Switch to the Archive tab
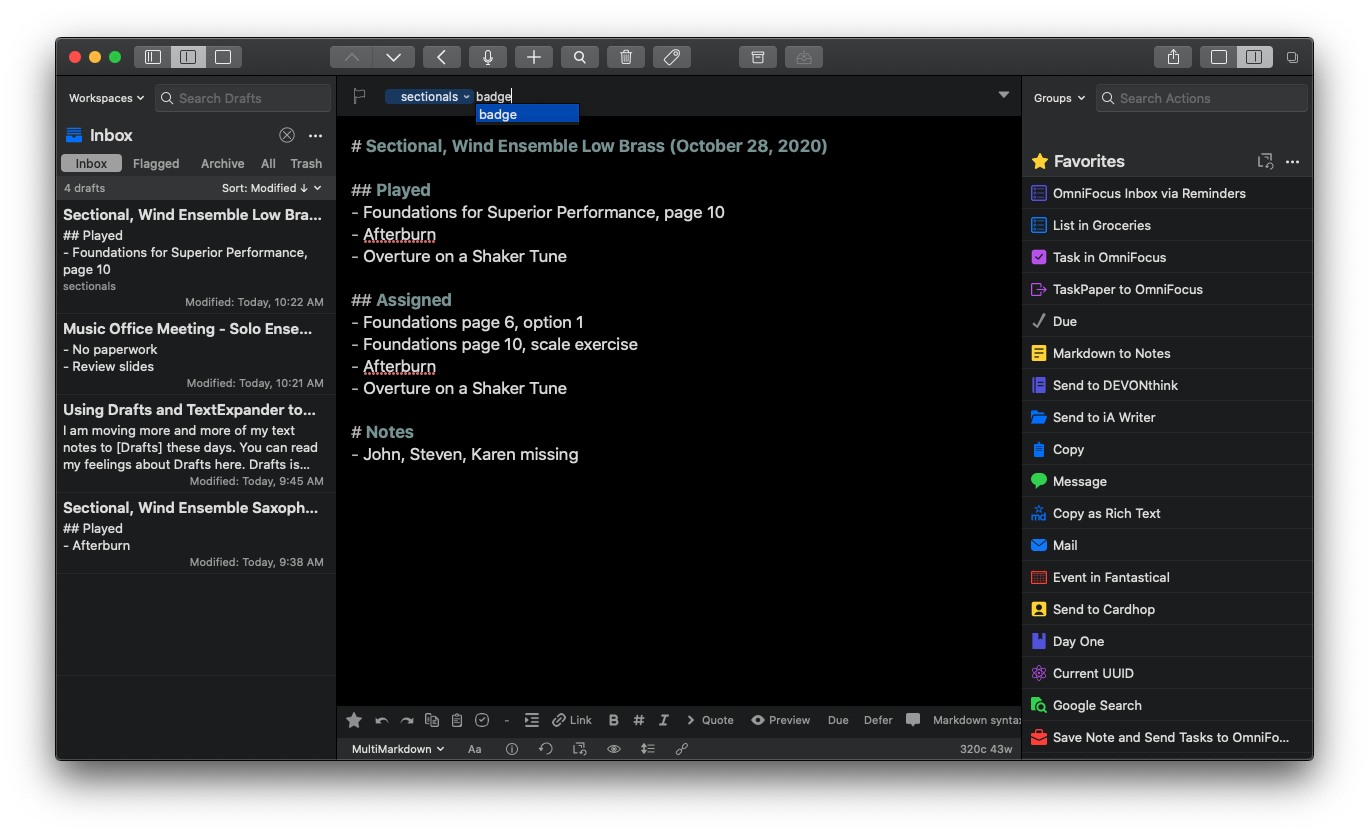1369x834 pixels. 222,163
